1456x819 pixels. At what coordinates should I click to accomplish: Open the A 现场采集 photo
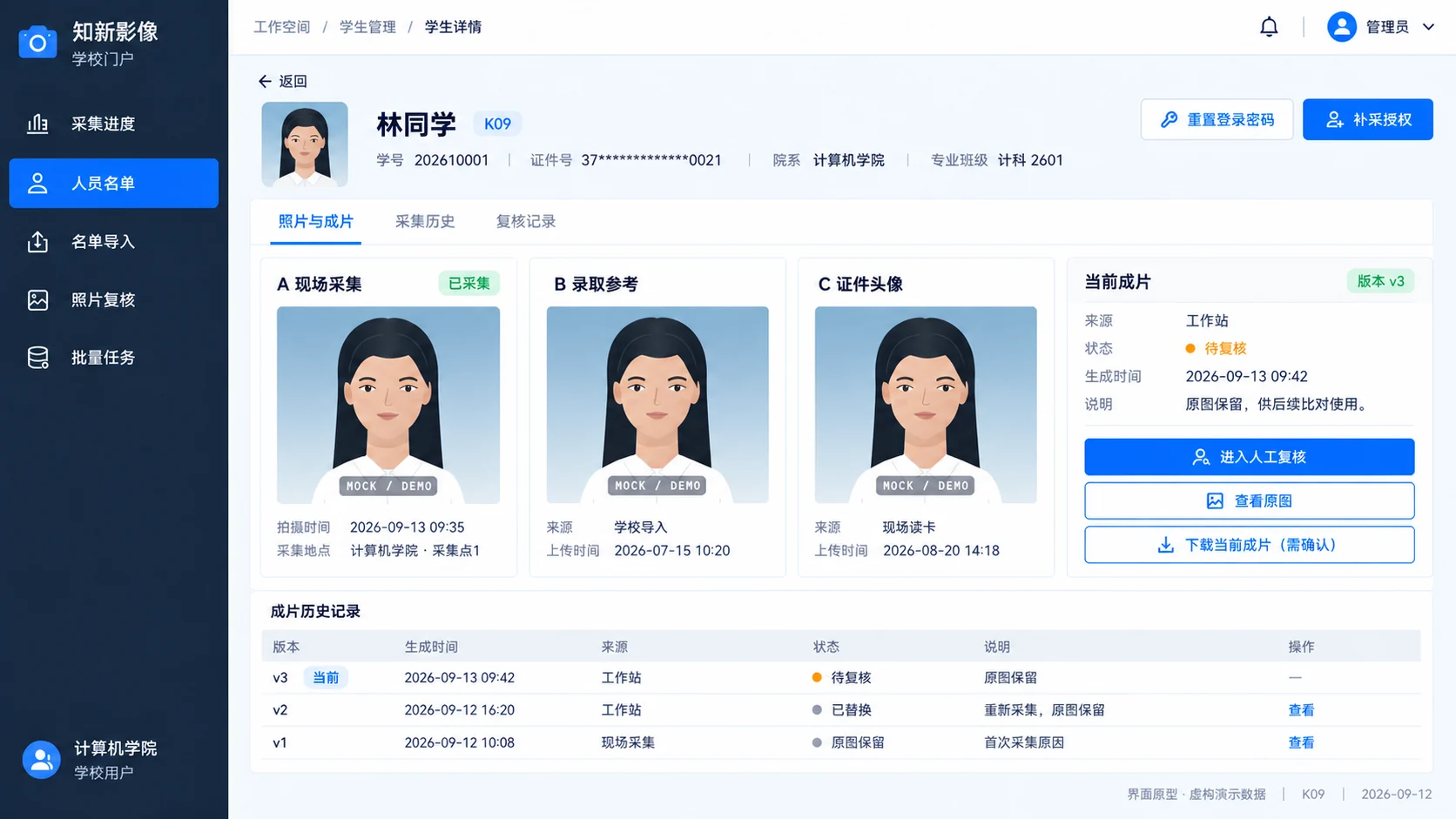(x=388, y=405)
